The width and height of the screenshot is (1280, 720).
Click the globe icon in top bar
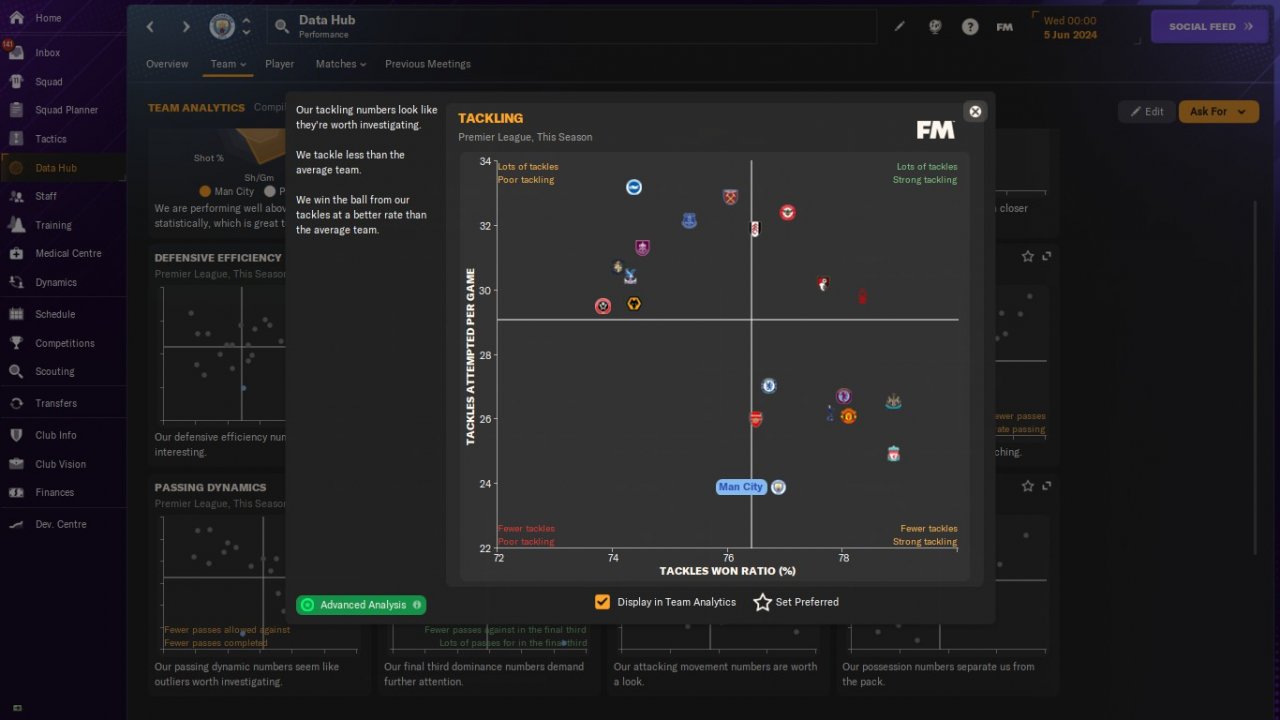coord(935,27)
